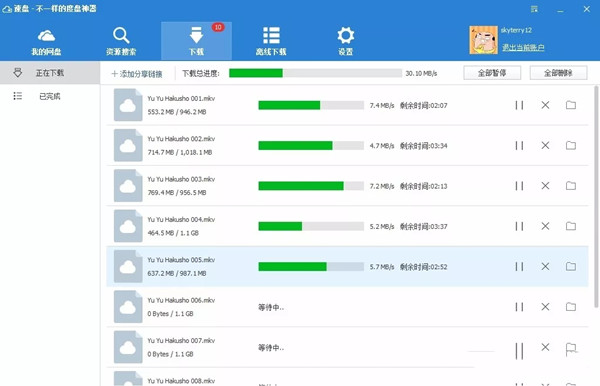
Task: Pause Yu Yu Hakusho 002.mkv download
Action: tap(519, 145)
